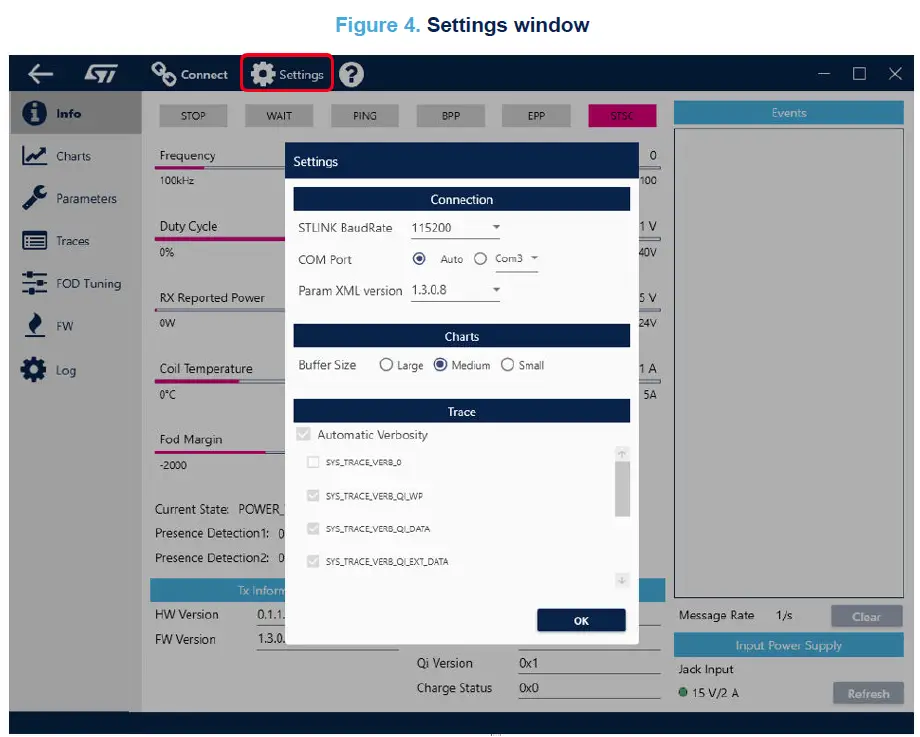Enable the SYS_TRACE_VERB_0 checkbox
920x737 pixels.
click(313, 462)
